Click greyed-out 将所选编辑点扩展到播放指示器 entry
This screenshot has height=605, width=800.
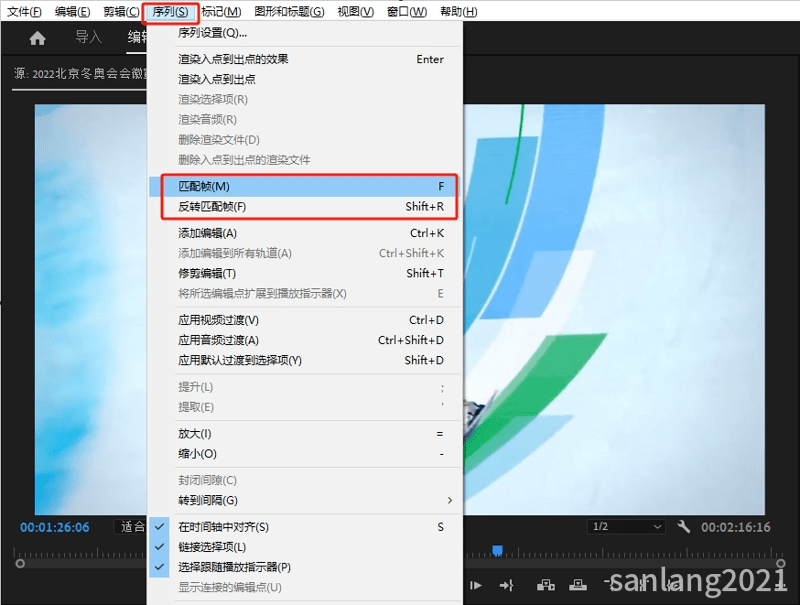click(x=305, y=293)
